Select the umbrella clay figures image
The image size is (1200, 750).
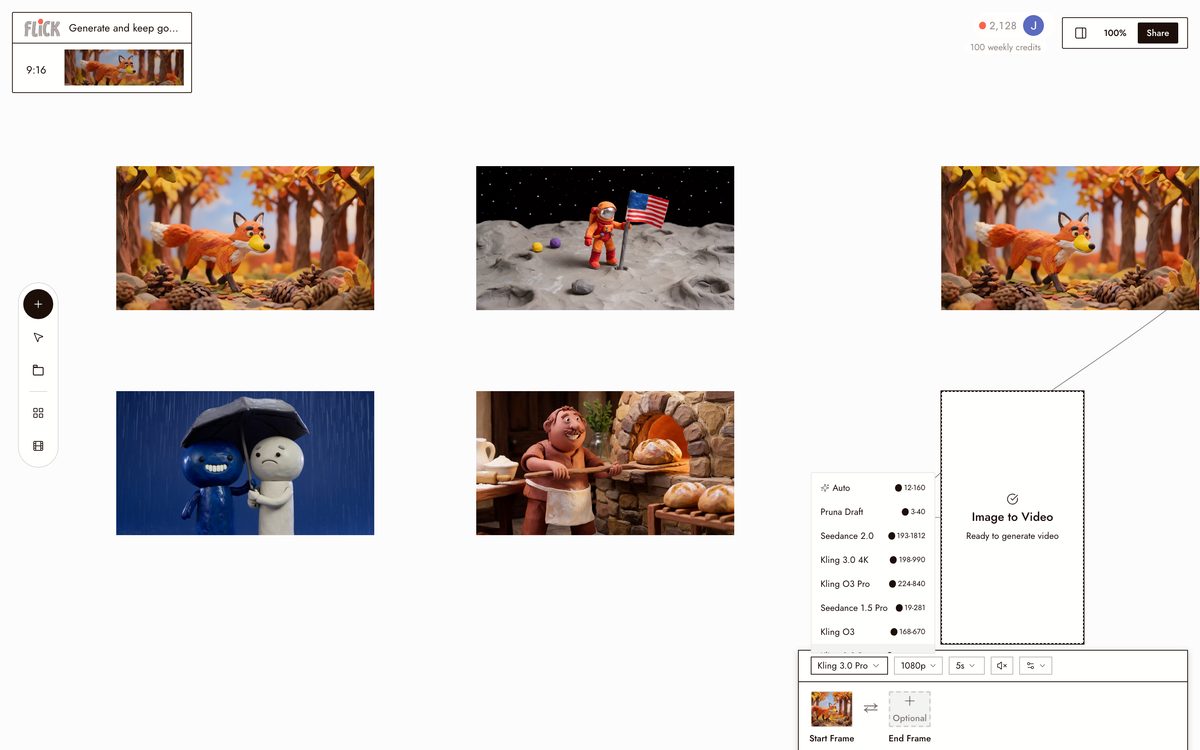(245, 463)
